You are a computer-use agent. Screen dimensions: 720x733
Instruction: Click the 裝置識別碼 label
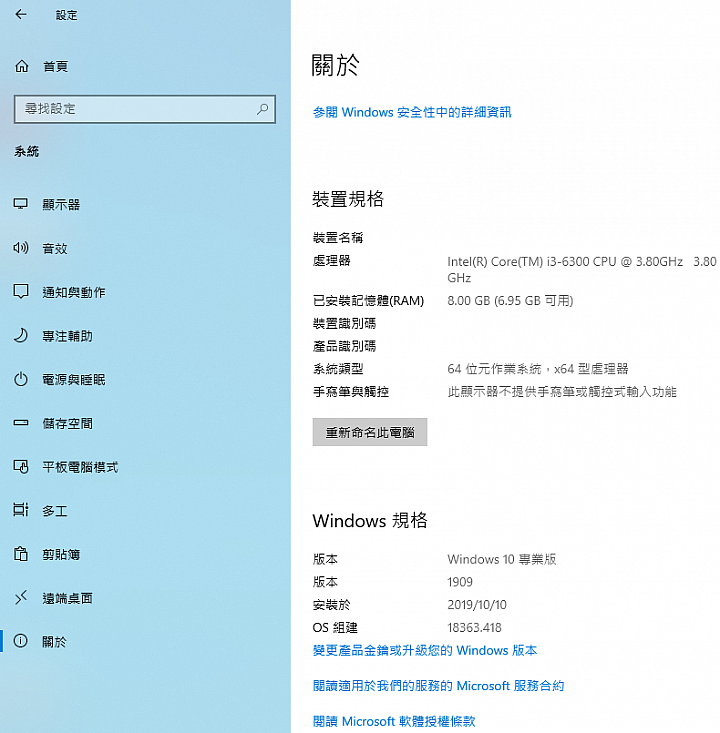click(345, 323)
